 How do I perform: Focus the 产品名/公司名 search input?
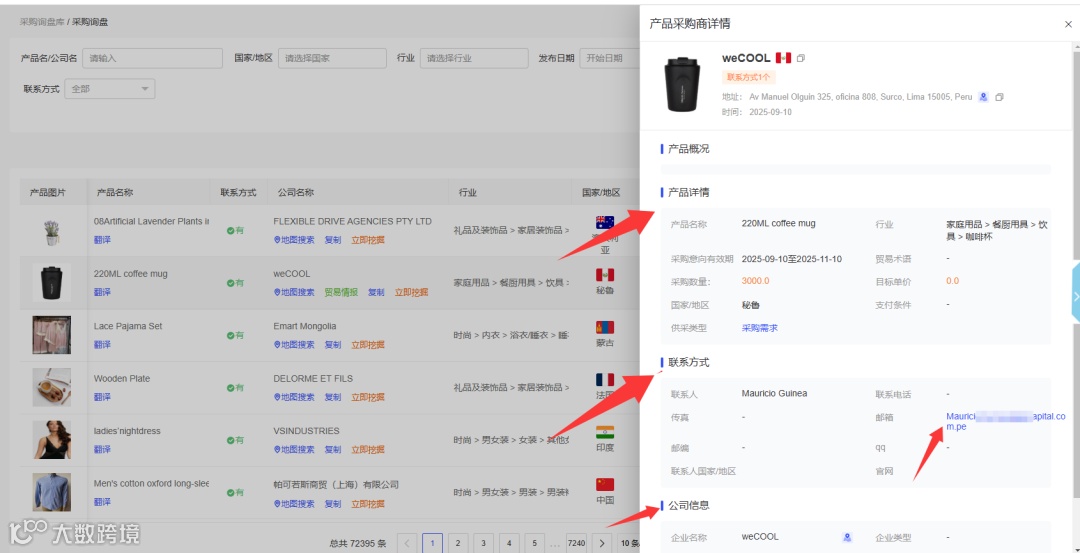[152, 59]
